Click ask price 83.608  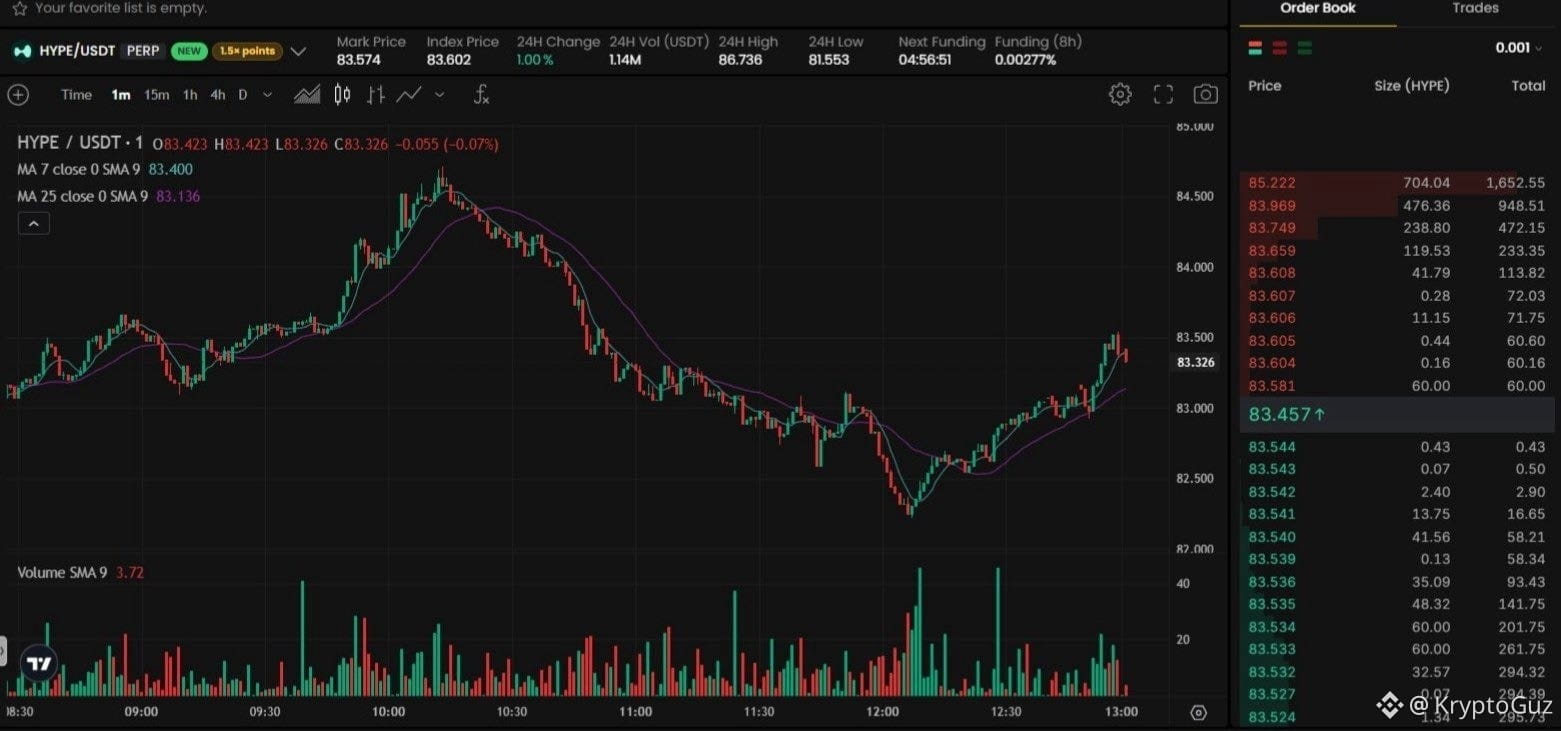(x=1272, y=273)
